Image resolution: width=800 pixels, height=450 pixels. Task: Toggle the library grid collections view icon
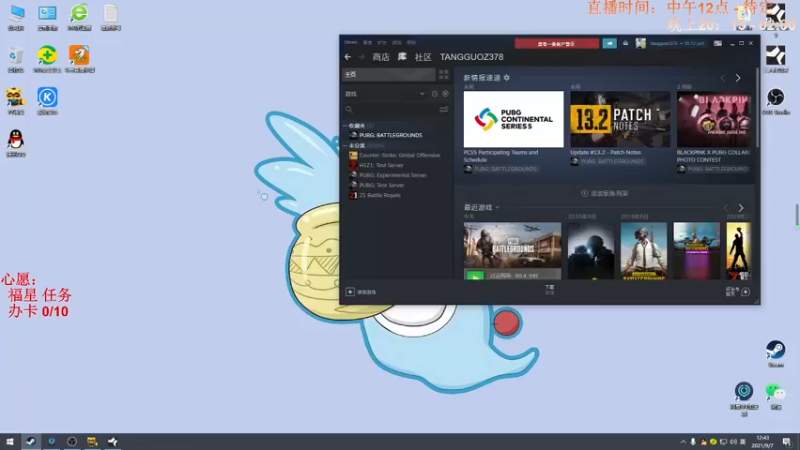coord(444,74)
